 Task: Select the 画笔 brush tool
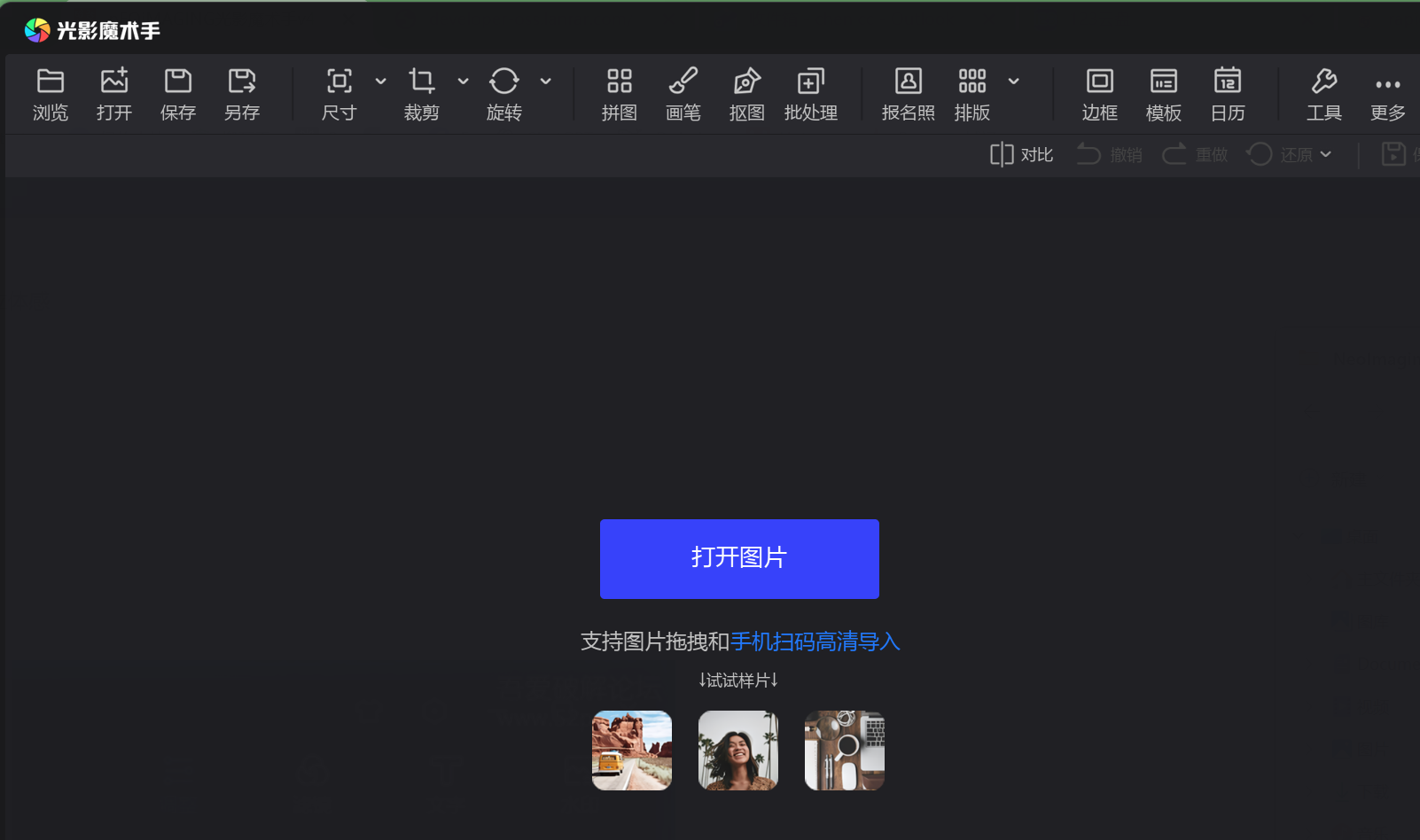coord(683,93)
